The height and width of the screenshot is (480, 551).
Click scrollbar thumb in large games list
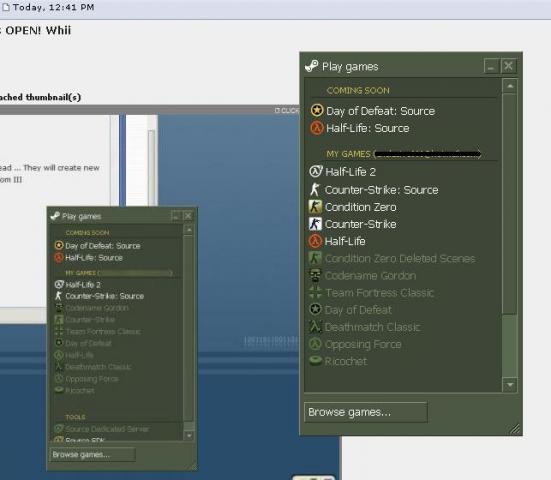tap(510, 203)
